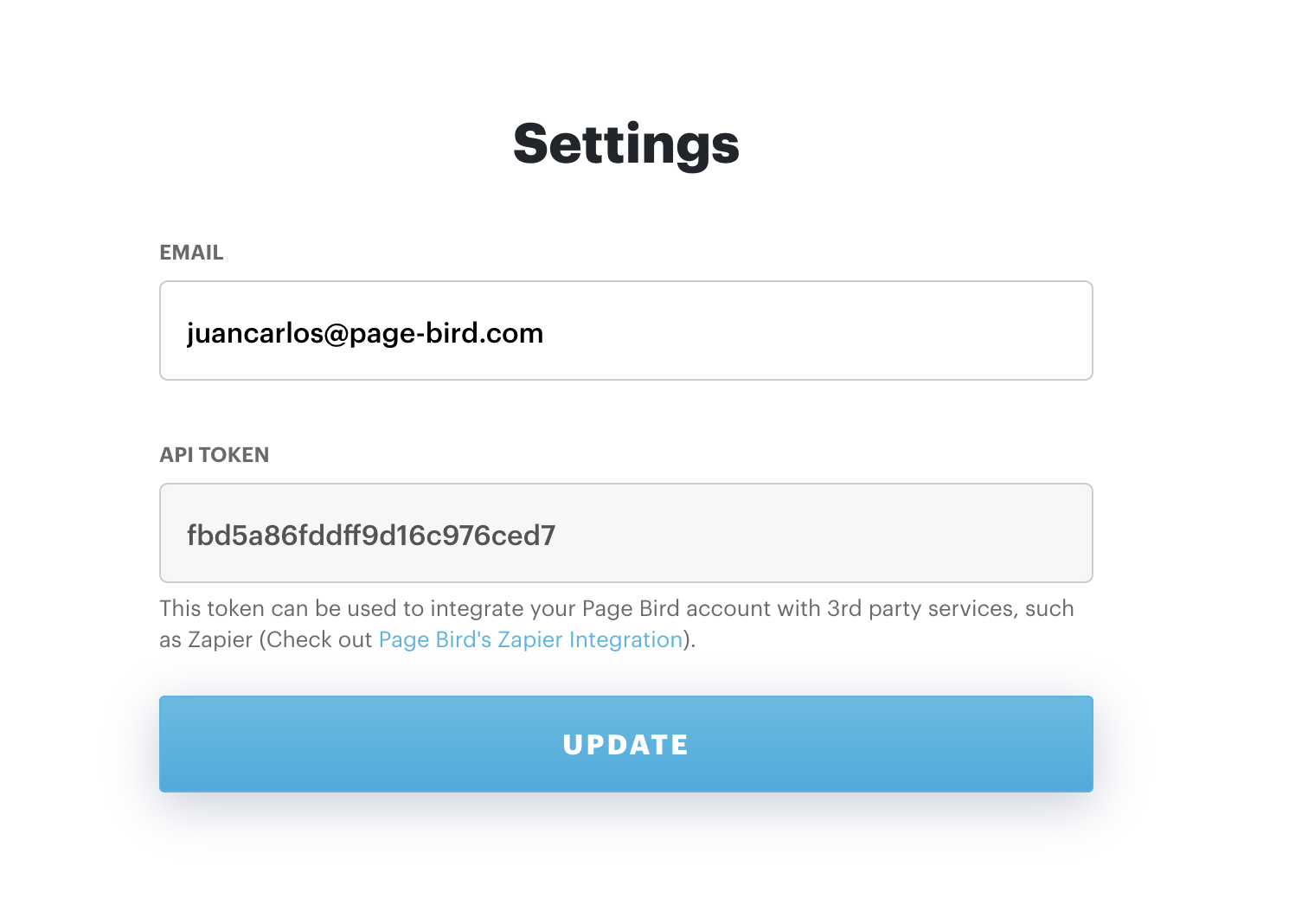Click the Settings page heading

point(626,144)
